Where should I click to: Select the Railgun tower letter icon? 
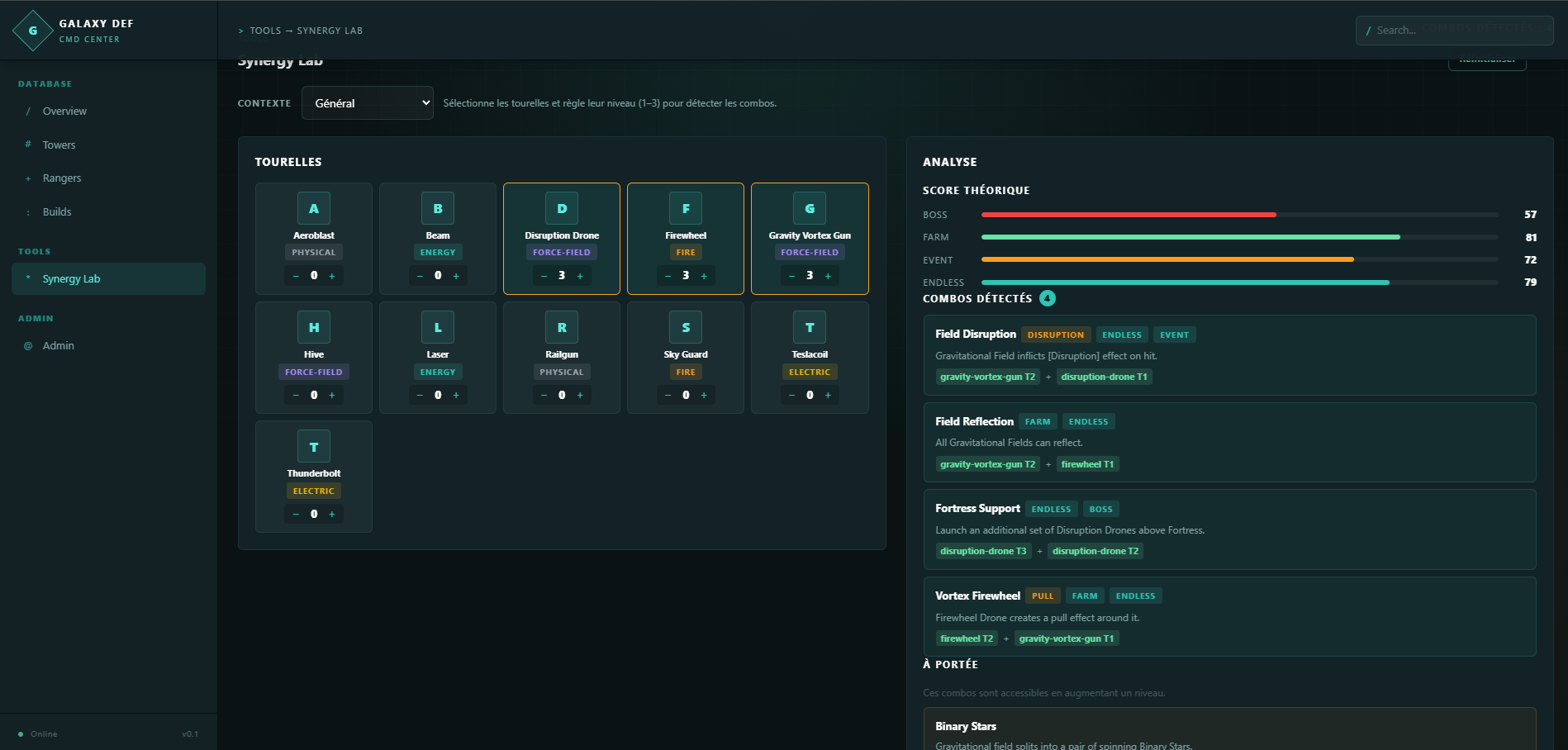tap(562, 327)
